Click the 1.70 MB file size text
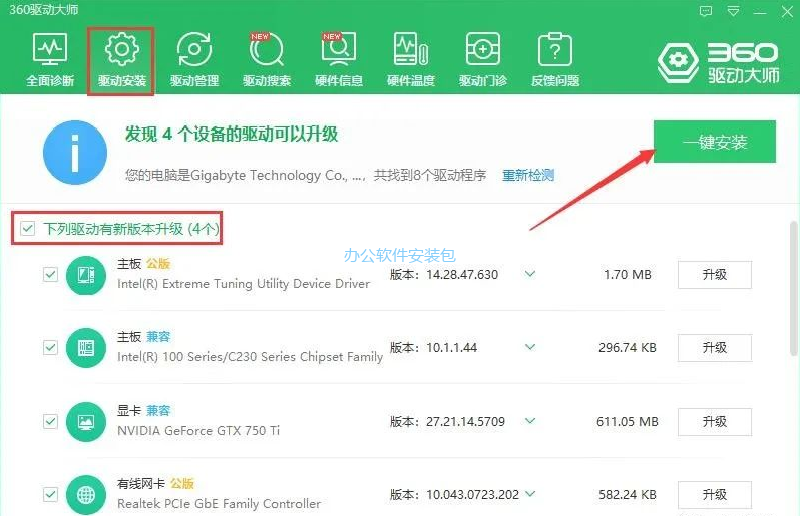The image size is (800, 516). [628, 275]
